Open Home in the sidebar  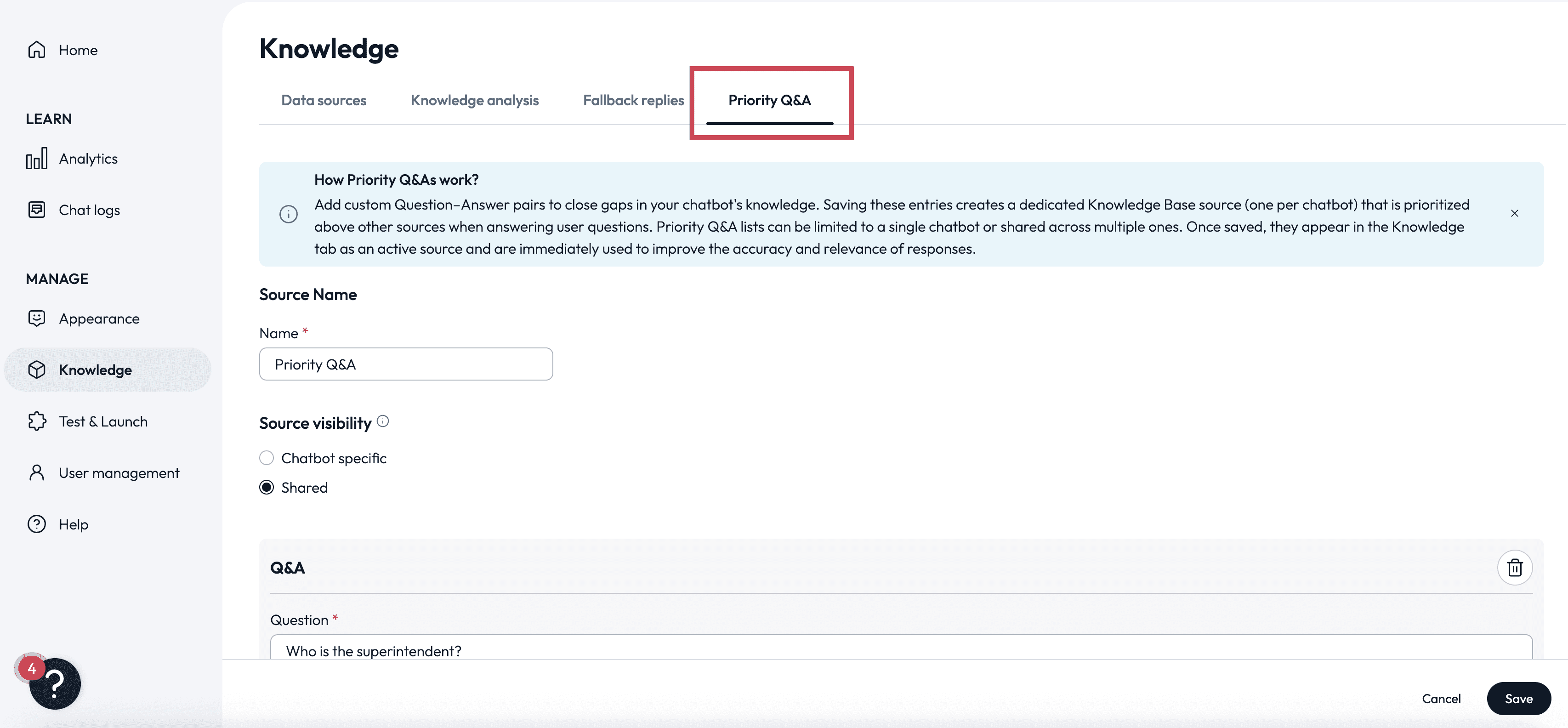click(x=78, y=50)
